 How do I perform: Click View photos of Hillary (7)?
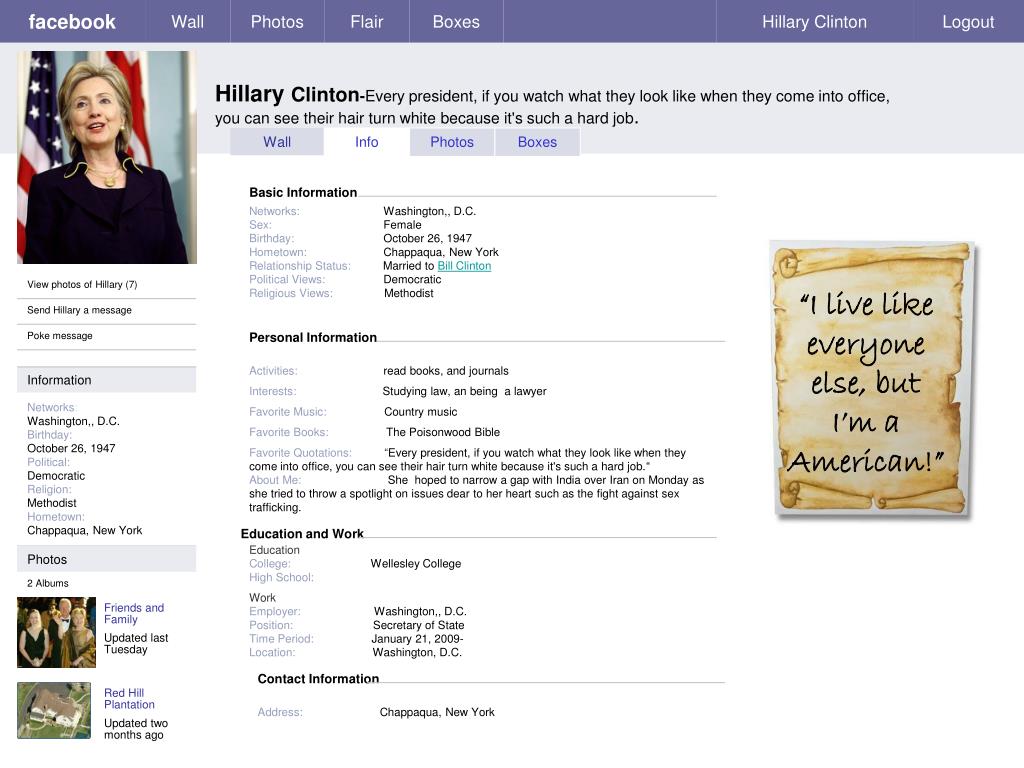(82, 284)
